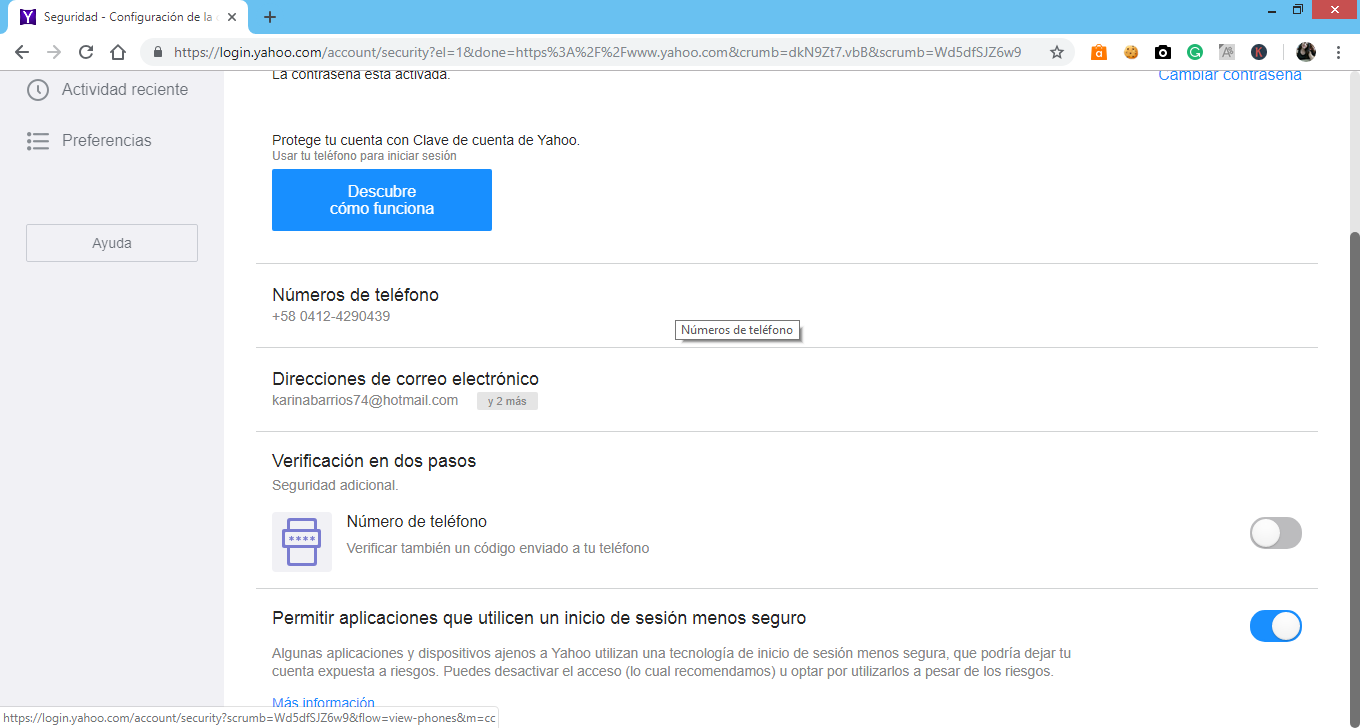Image resolution: width=1360 pixels, height=728 pixels.
Task: Open Actividad reciente in the sidebar
Action: coord(125,90)
